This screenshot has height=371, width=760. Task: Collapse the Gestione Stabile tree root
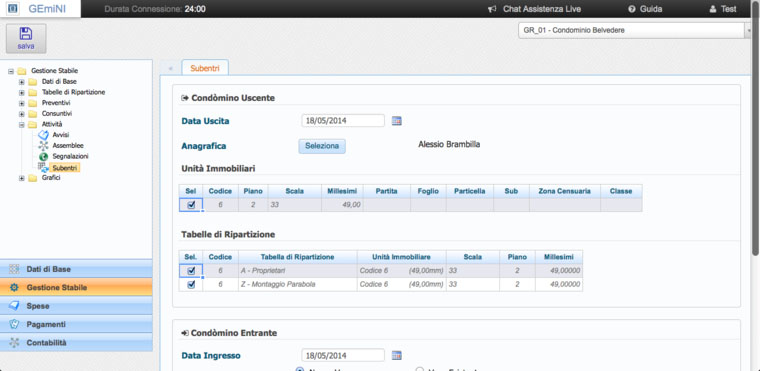tap(11, 71)
